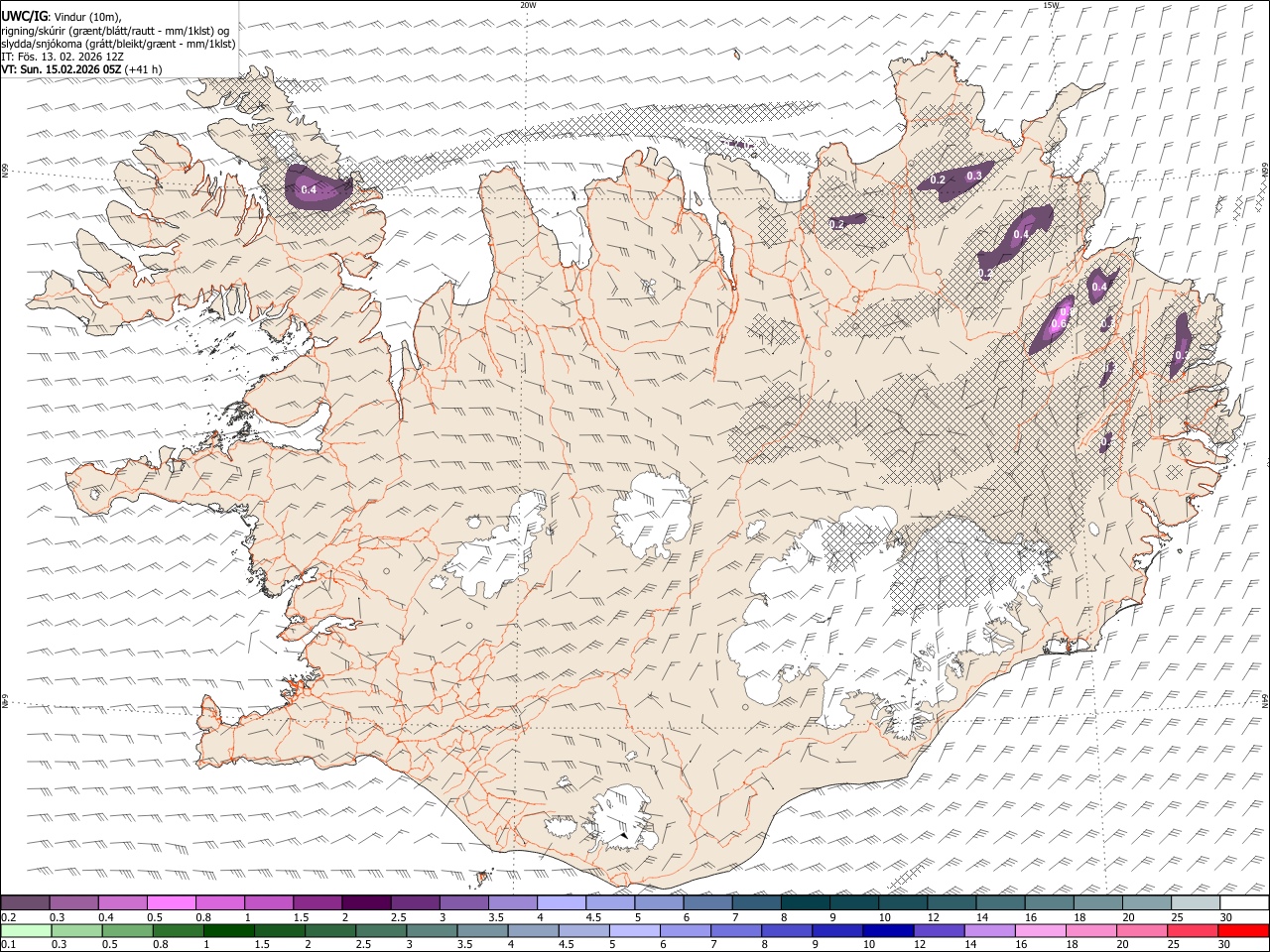Click the 'slydda/snjókoma' legend description line

tap(118, 43)
